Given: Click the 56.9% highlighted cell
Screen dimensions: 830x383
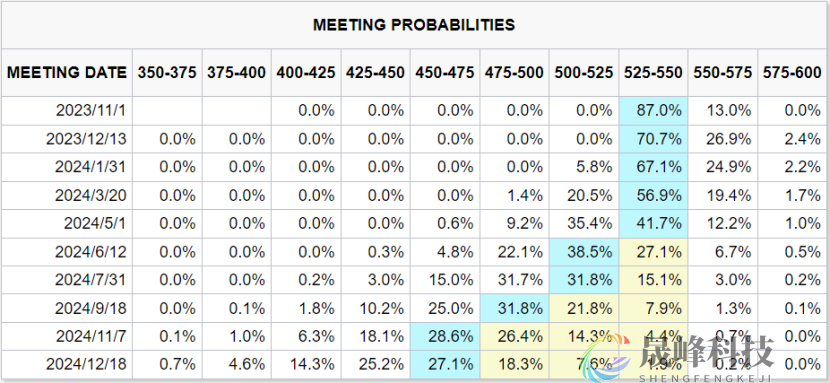Looking at the screenshot, I should click(x=653, y=195).
